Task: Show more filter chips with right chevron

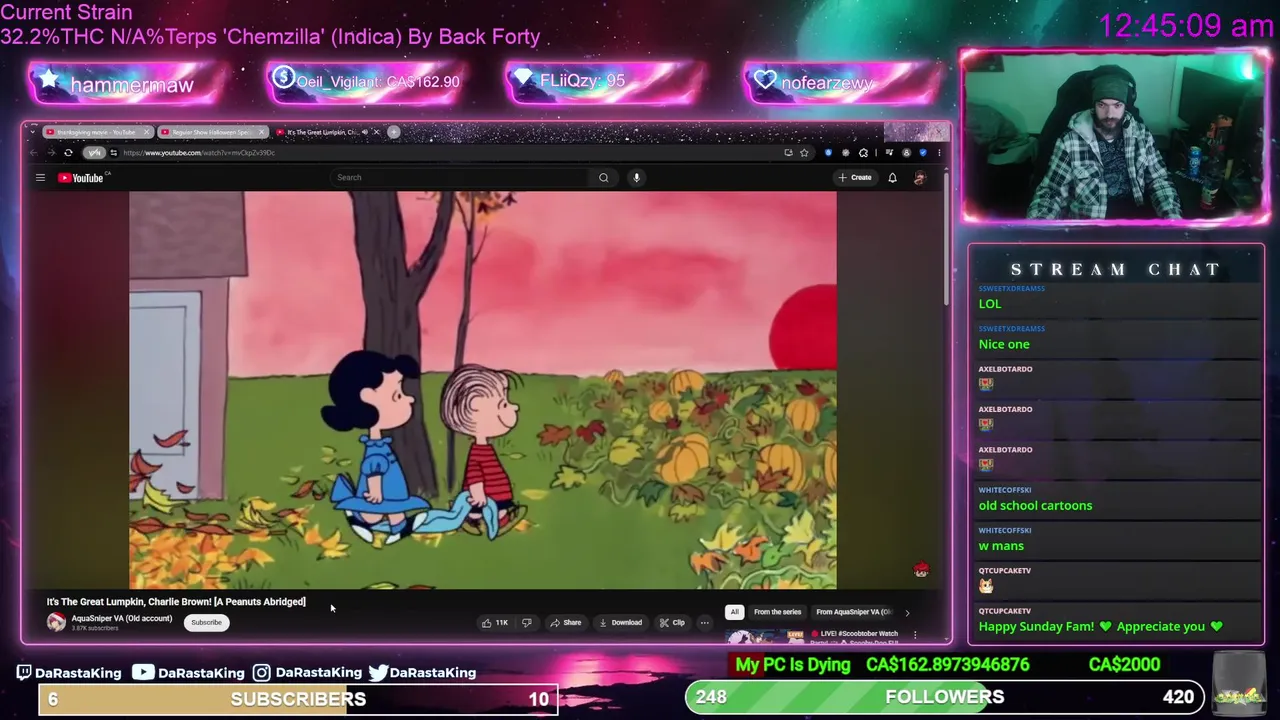Action: (x=907, y=613)
